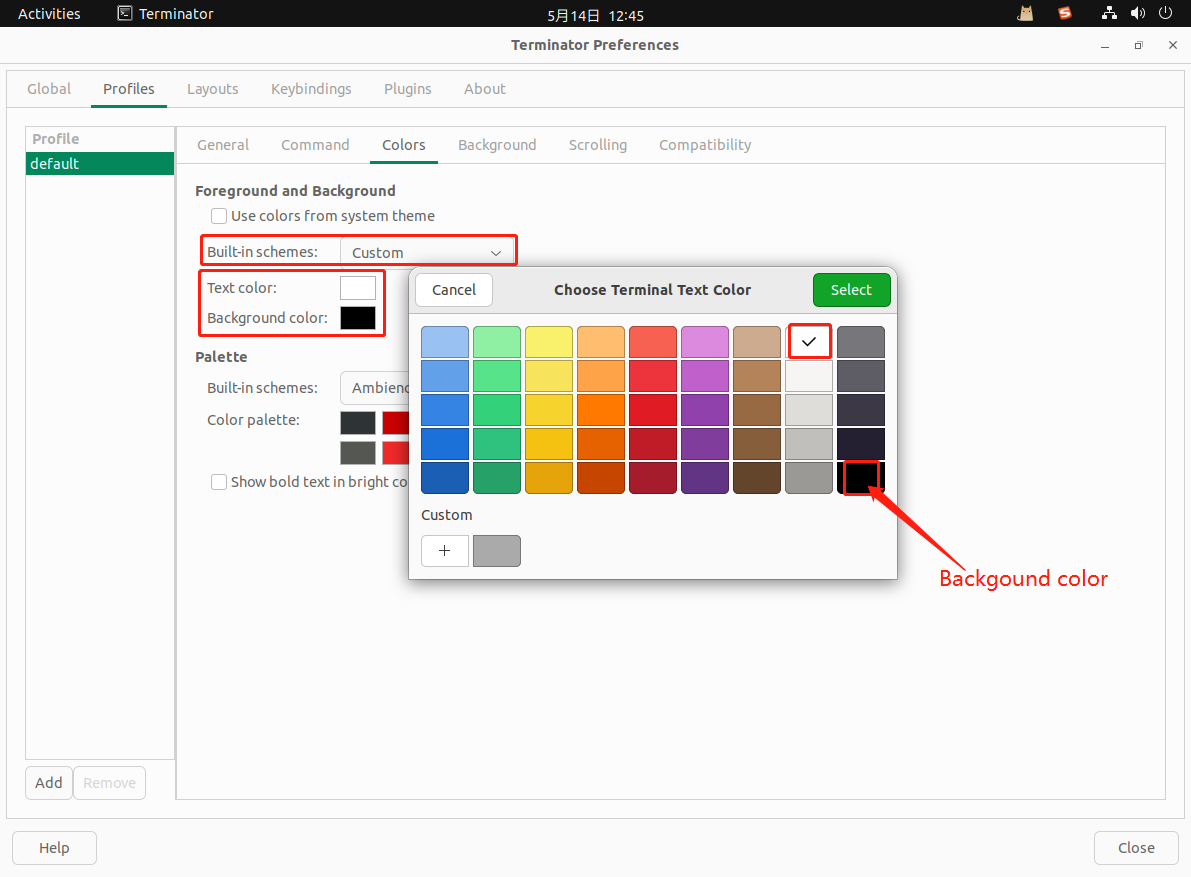The width and height of the screenshot is (1191, 877).
Task: Pick the lightest red swatch
Action: (653, 342)
